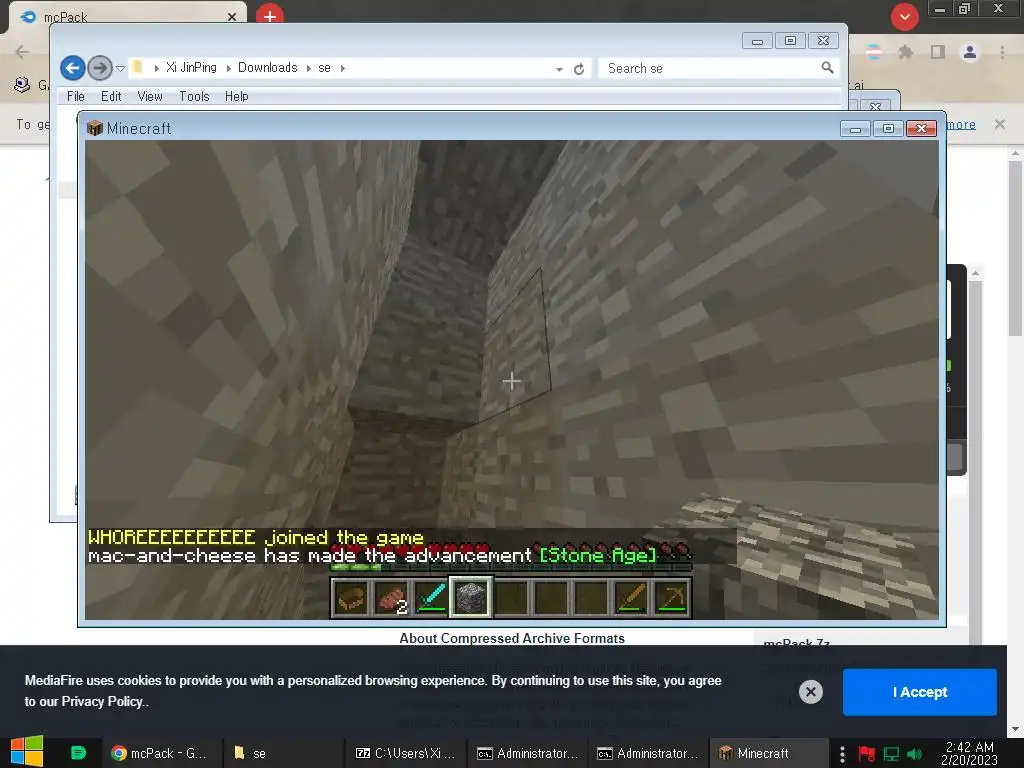The image size is (1024, 768).
Task: Click the network monitor tray icon
Action: (891, 754)
